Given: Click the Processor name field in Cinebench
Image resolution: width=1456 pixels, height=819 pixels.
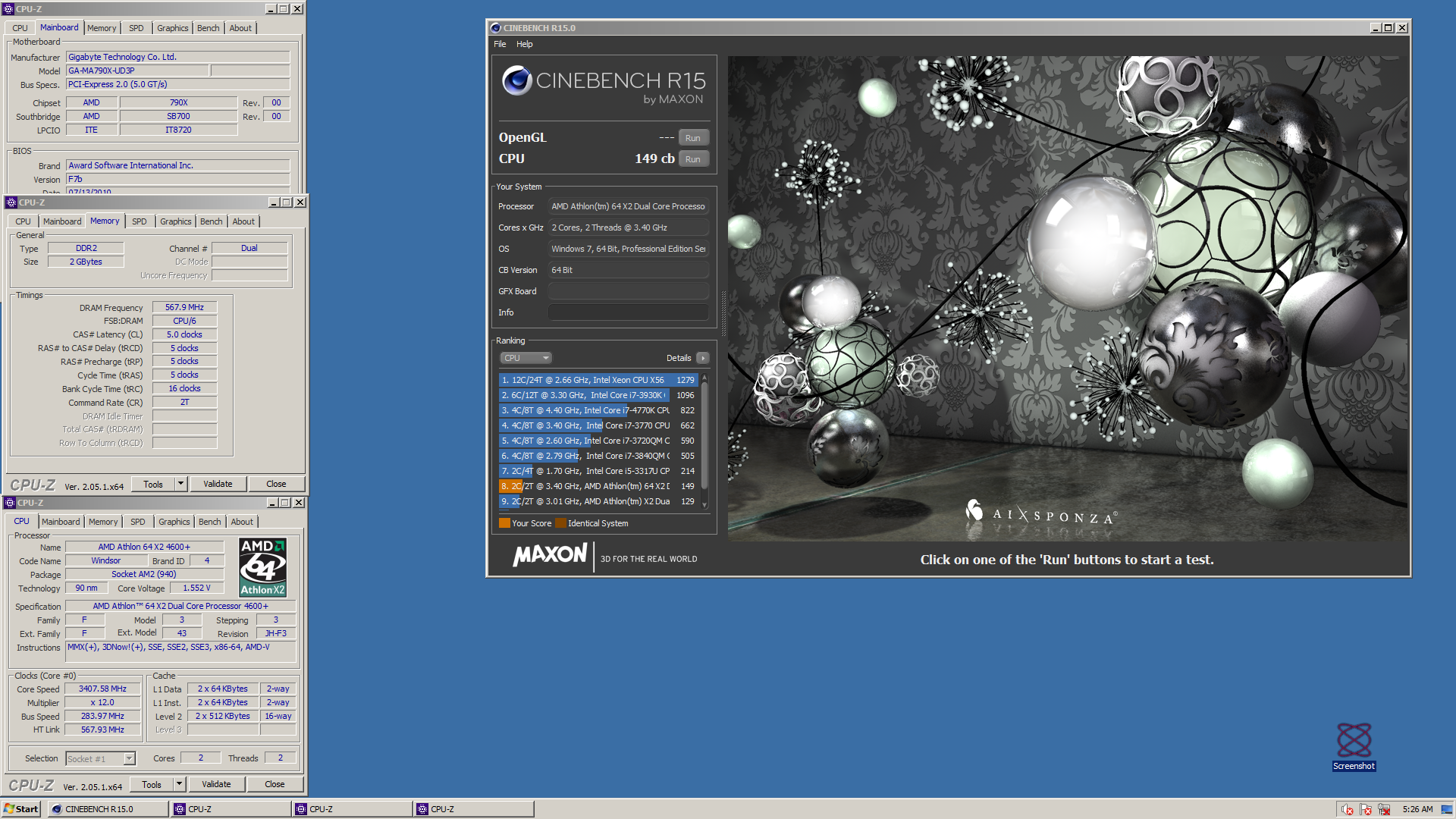Looking at the screenshot, I should coord(628,206).
